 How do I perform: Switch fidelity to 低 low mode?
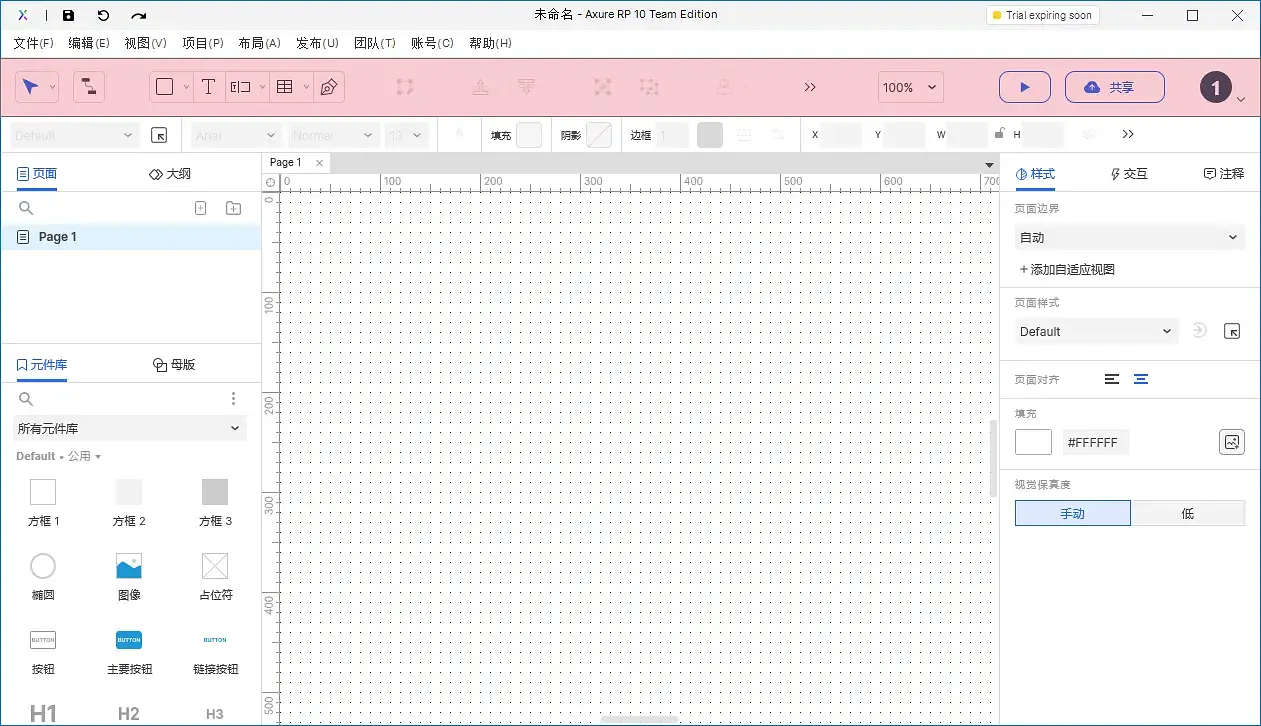point(1188,512)
